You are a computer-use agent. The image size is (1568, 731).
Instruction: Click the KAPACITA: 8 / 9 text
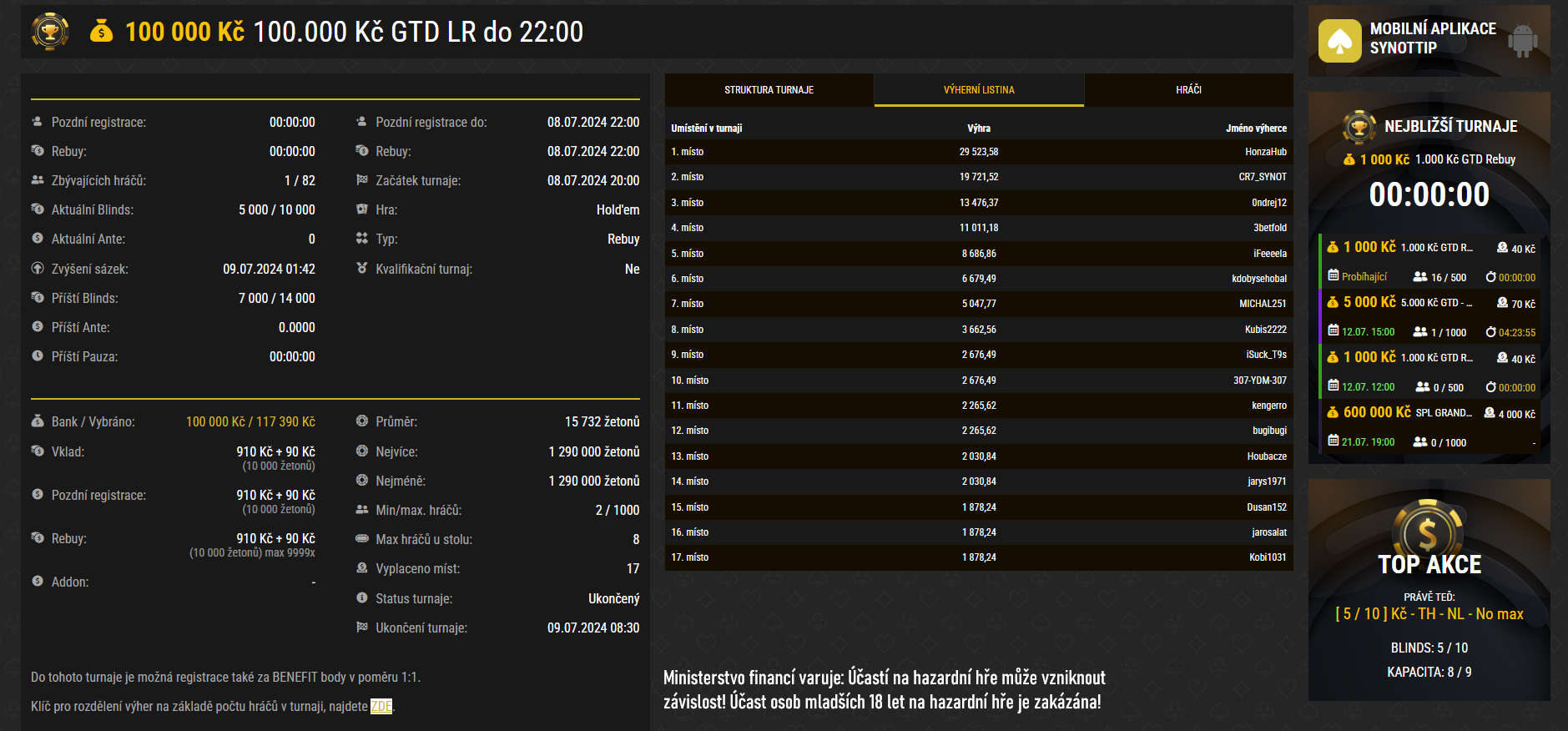click(x=1429, y=672)
